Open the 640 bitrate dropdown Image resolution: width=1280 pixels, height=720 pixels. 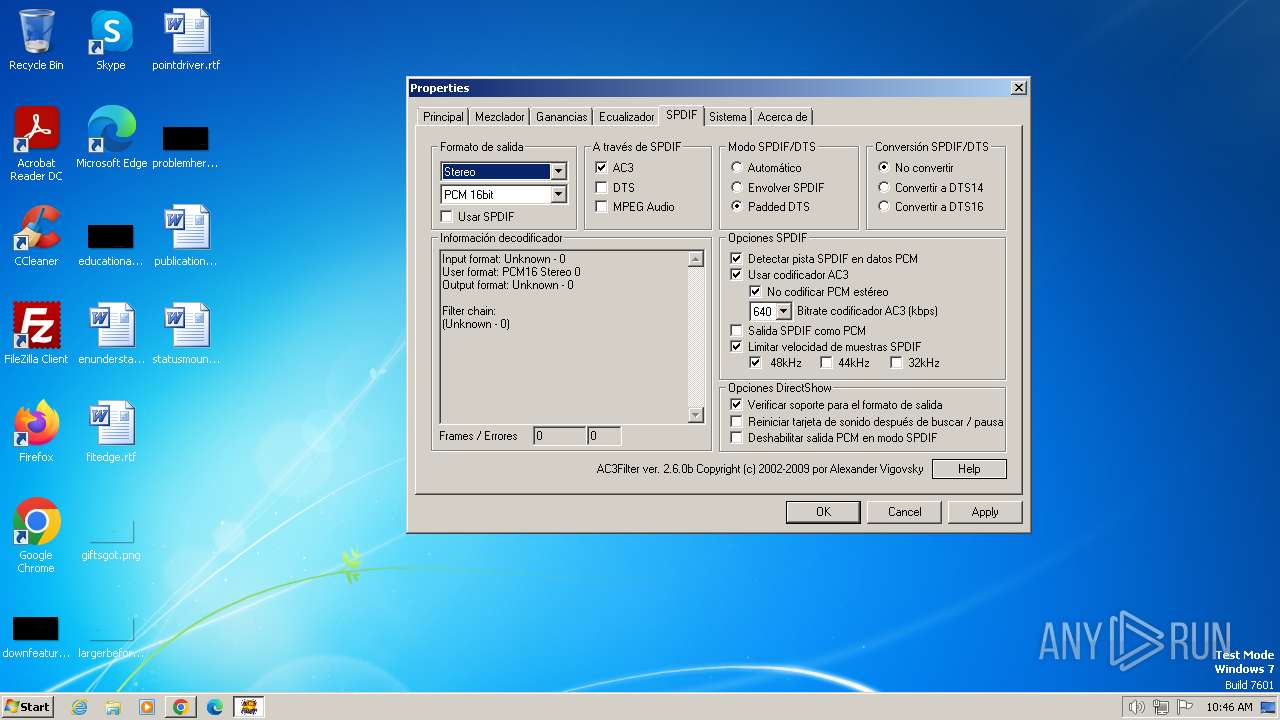coord(783,312)
